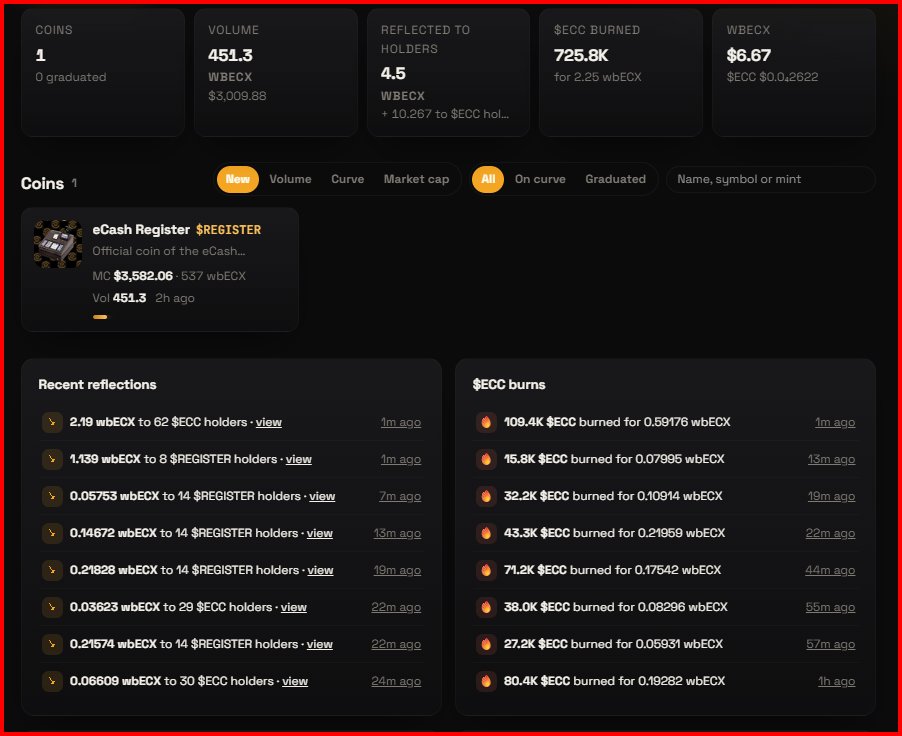Click the Volume stat card value 451.3

pyautogui.click(x=230, y=55)
